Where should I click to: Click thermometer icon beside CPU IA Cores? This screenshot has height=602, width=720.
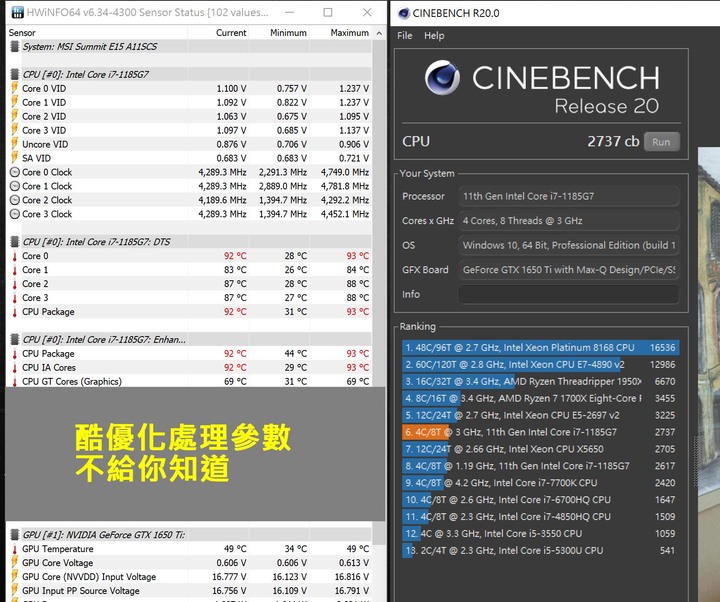tap(15, 367)
